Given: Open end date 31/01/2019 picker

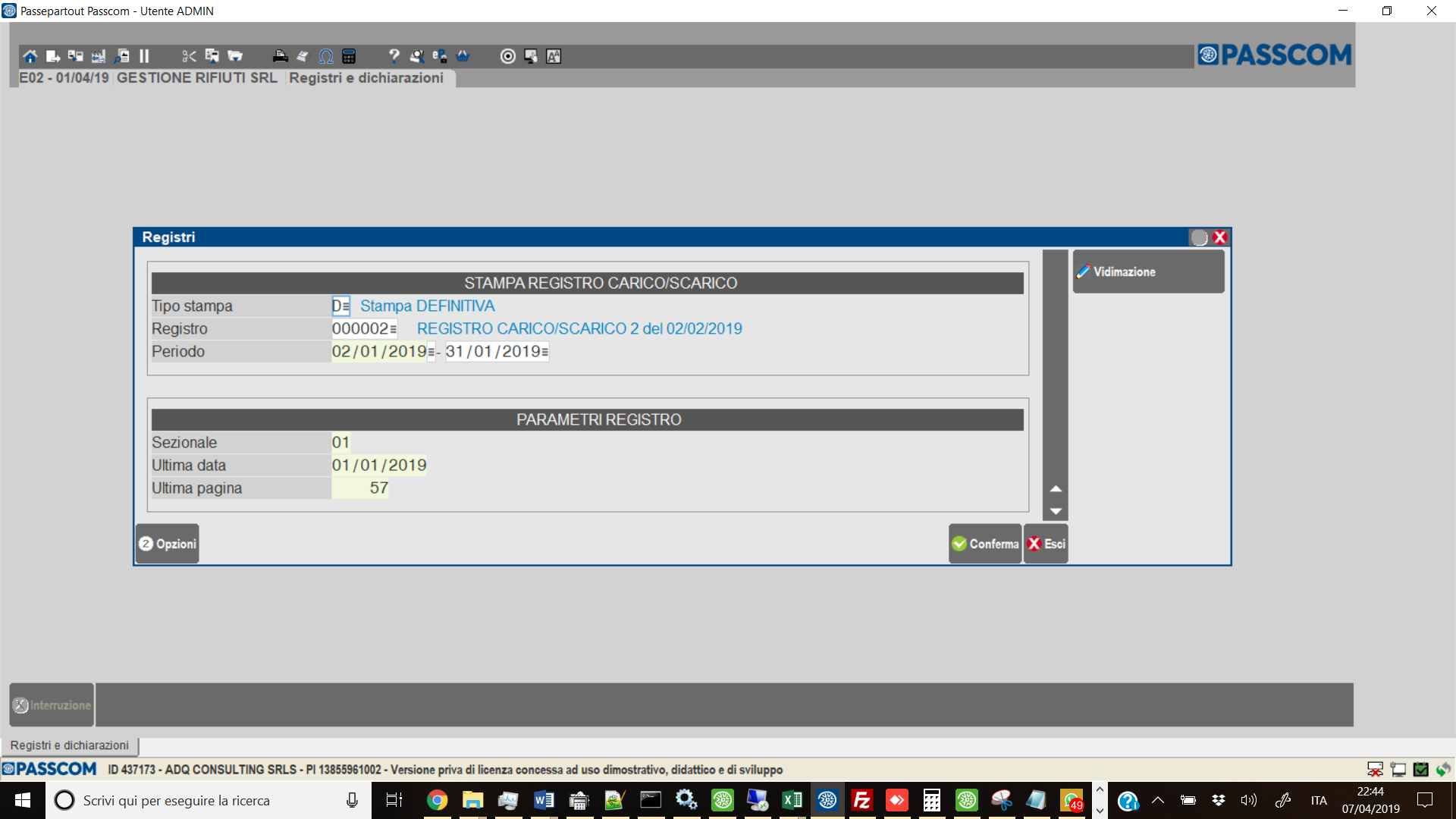Looking at the screenshot, I should 545,353.
